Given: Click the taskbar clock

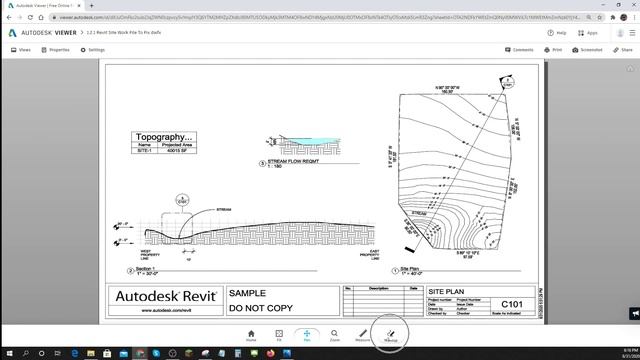Looking at the screenshot, I should 631,353.
